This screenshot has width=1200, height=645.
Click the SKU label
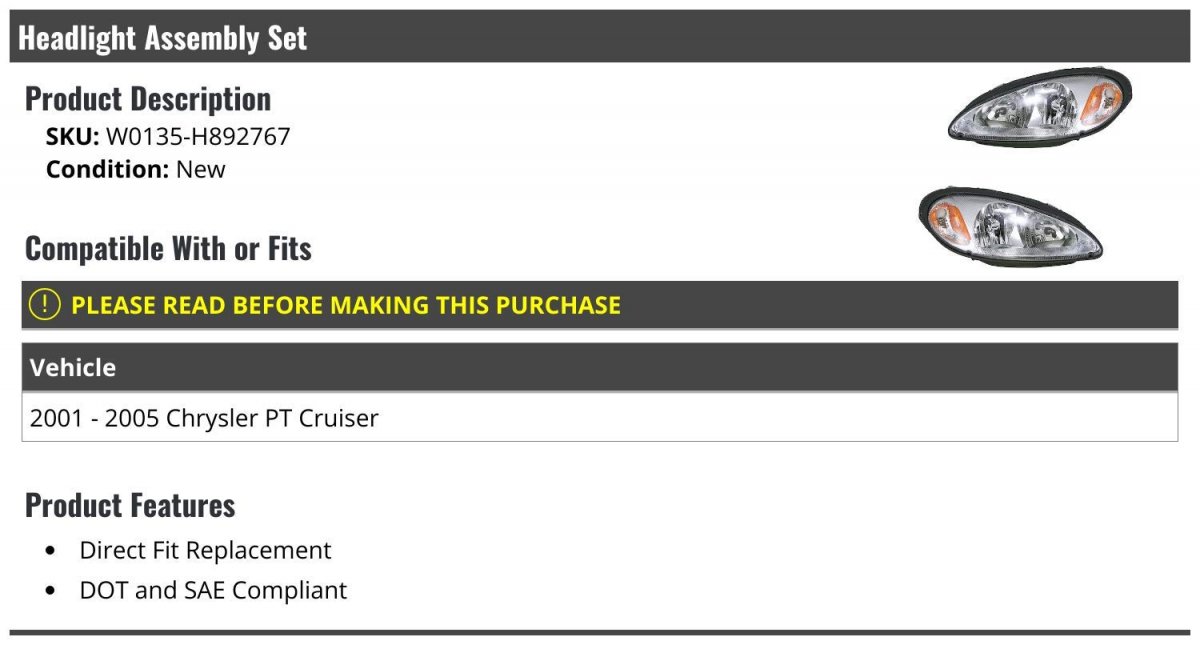coord(72,137)
